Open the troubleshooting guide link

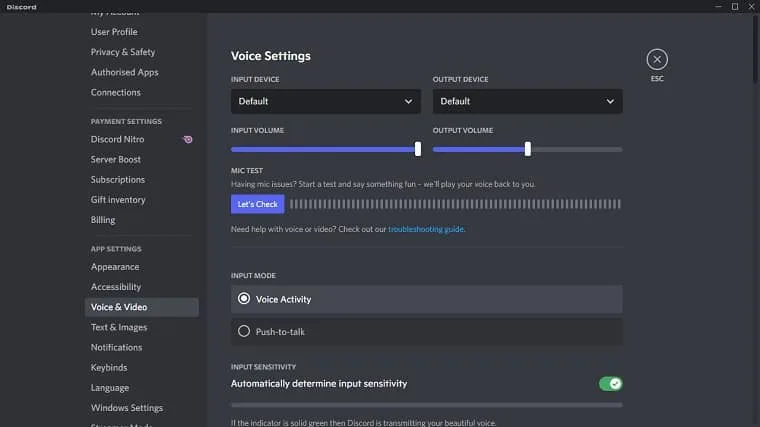point(426,229)
